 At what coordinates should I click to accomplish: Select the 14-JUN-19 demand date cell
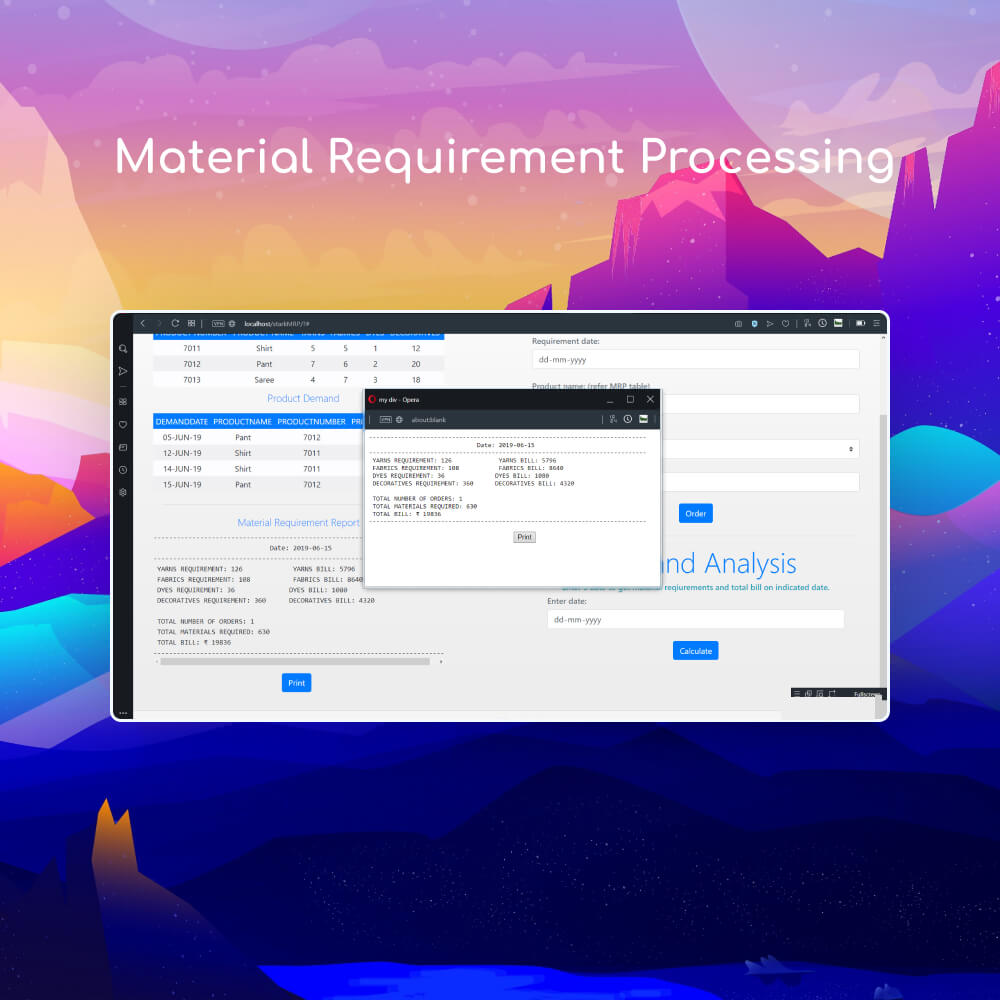(182, 469)
